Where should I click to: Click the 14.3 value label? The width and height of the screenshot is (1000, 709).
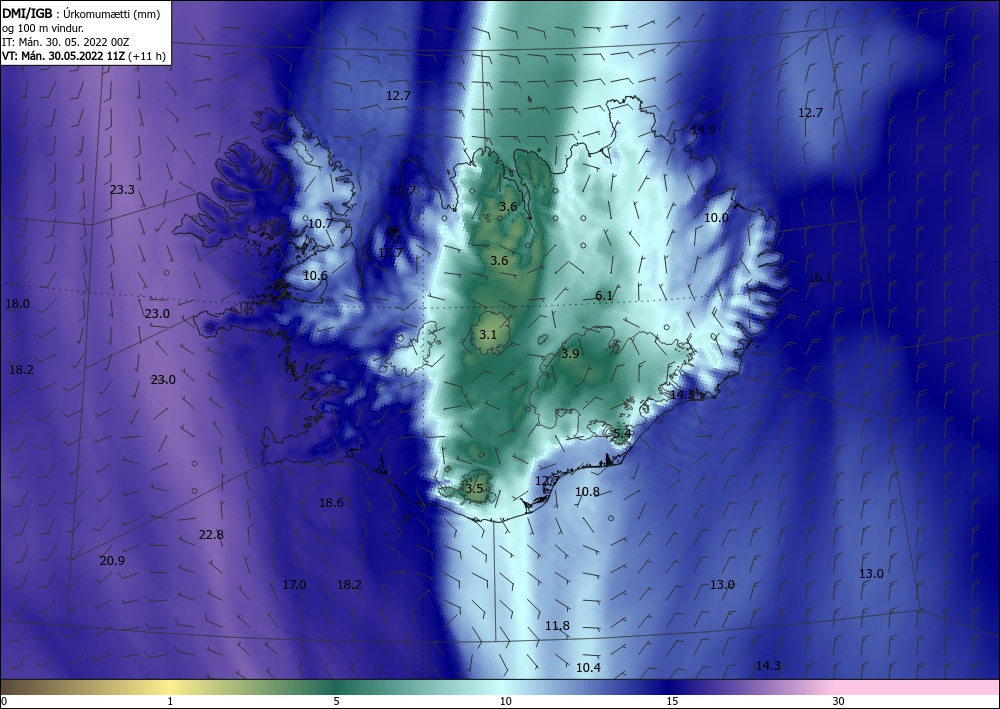click(x=768, y=666)
